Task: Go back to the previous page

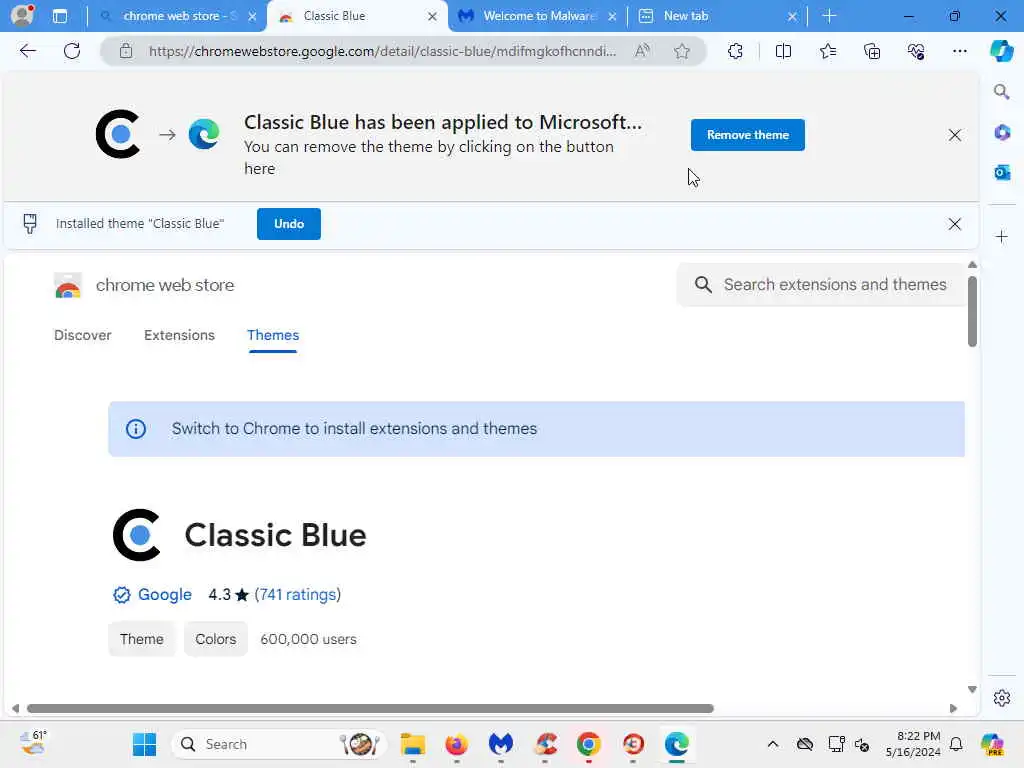Action: point(27,51)
